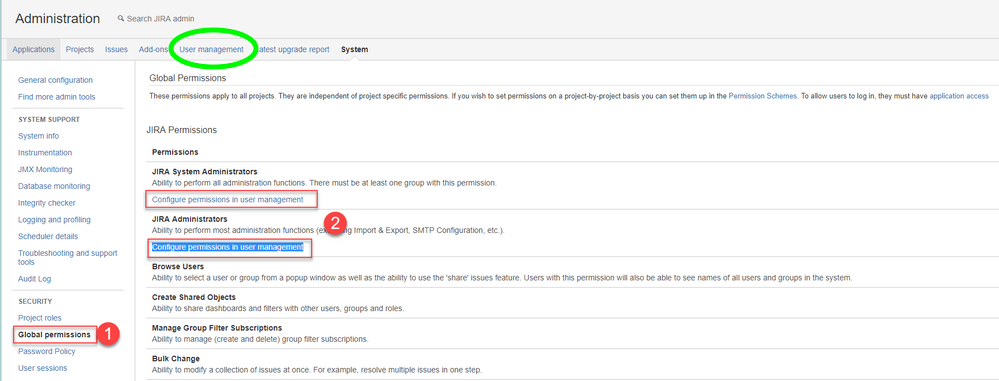
Task: Select Global permissions in sidebar
Action: tap(54, 334)
